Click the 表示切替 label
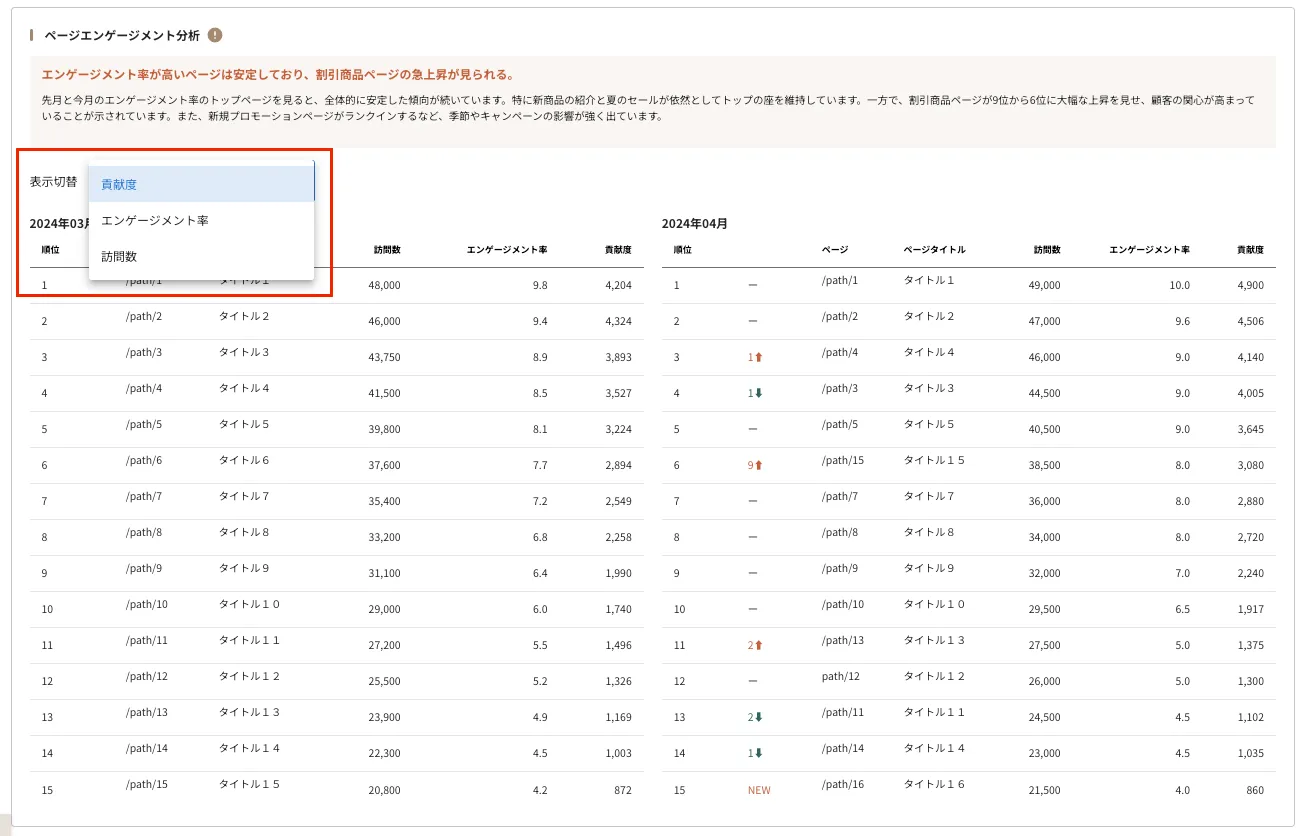This screenshot has height=836, width=1306. pos(53,182)
